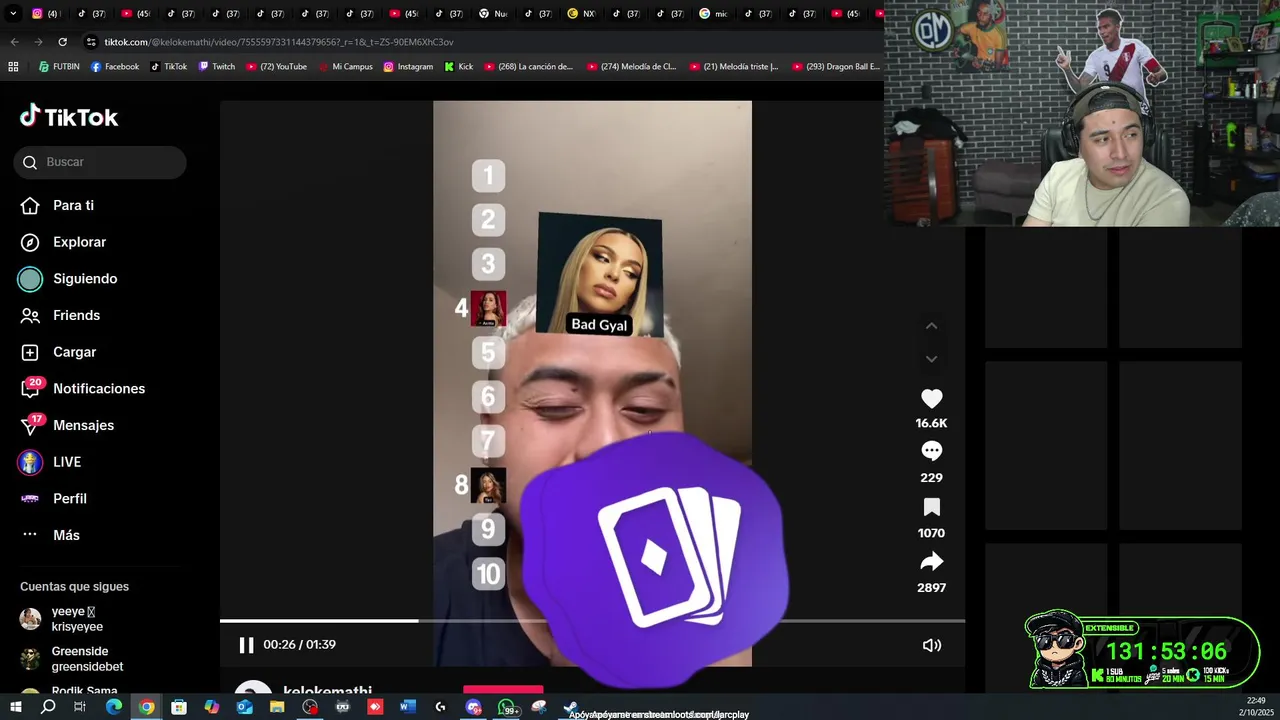Like the video with the heart icon
The width and height of the screenshot is (1280, 720).
[x=931, y=399]
